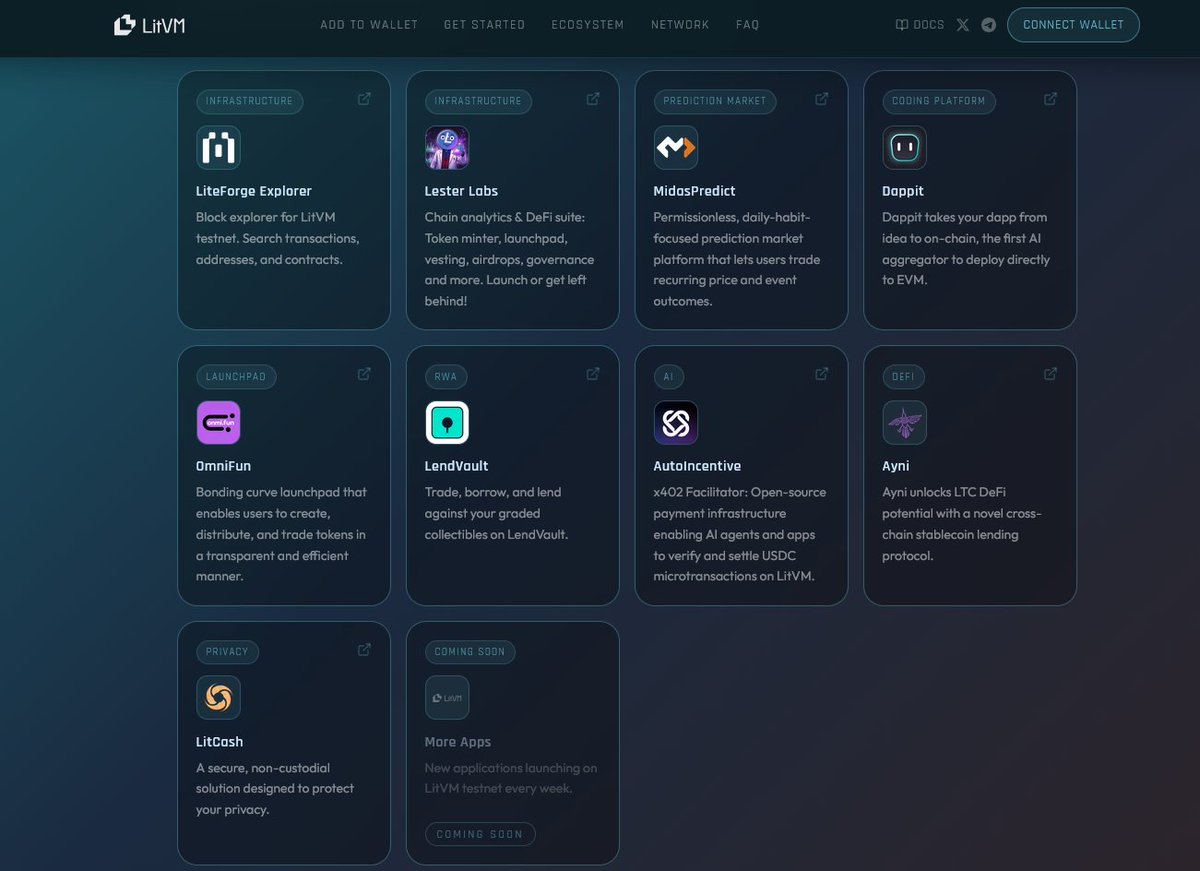The image size is (1200, 871).
Task: Select the PRIVACY tag on LitCash card
Action: point(227,652)
